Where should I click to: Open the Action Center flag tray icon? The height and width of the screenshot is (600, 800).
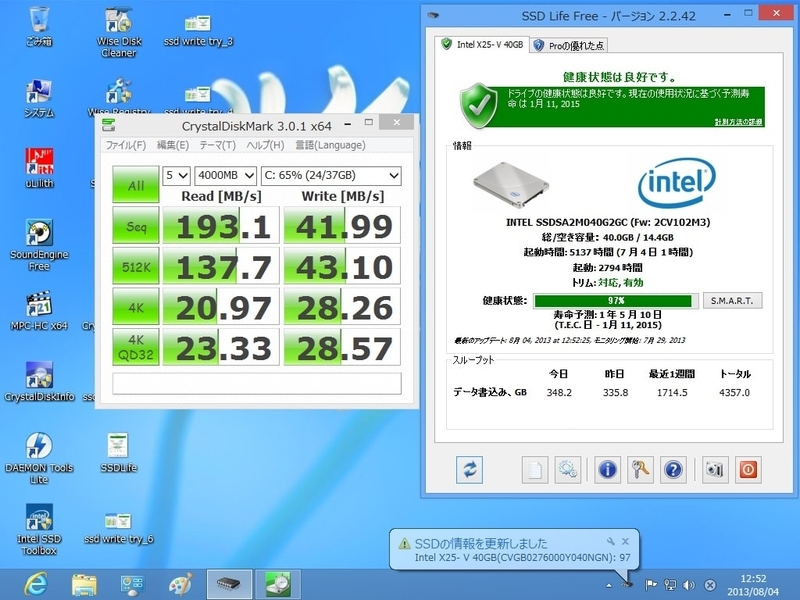click(x=651, y=585)
